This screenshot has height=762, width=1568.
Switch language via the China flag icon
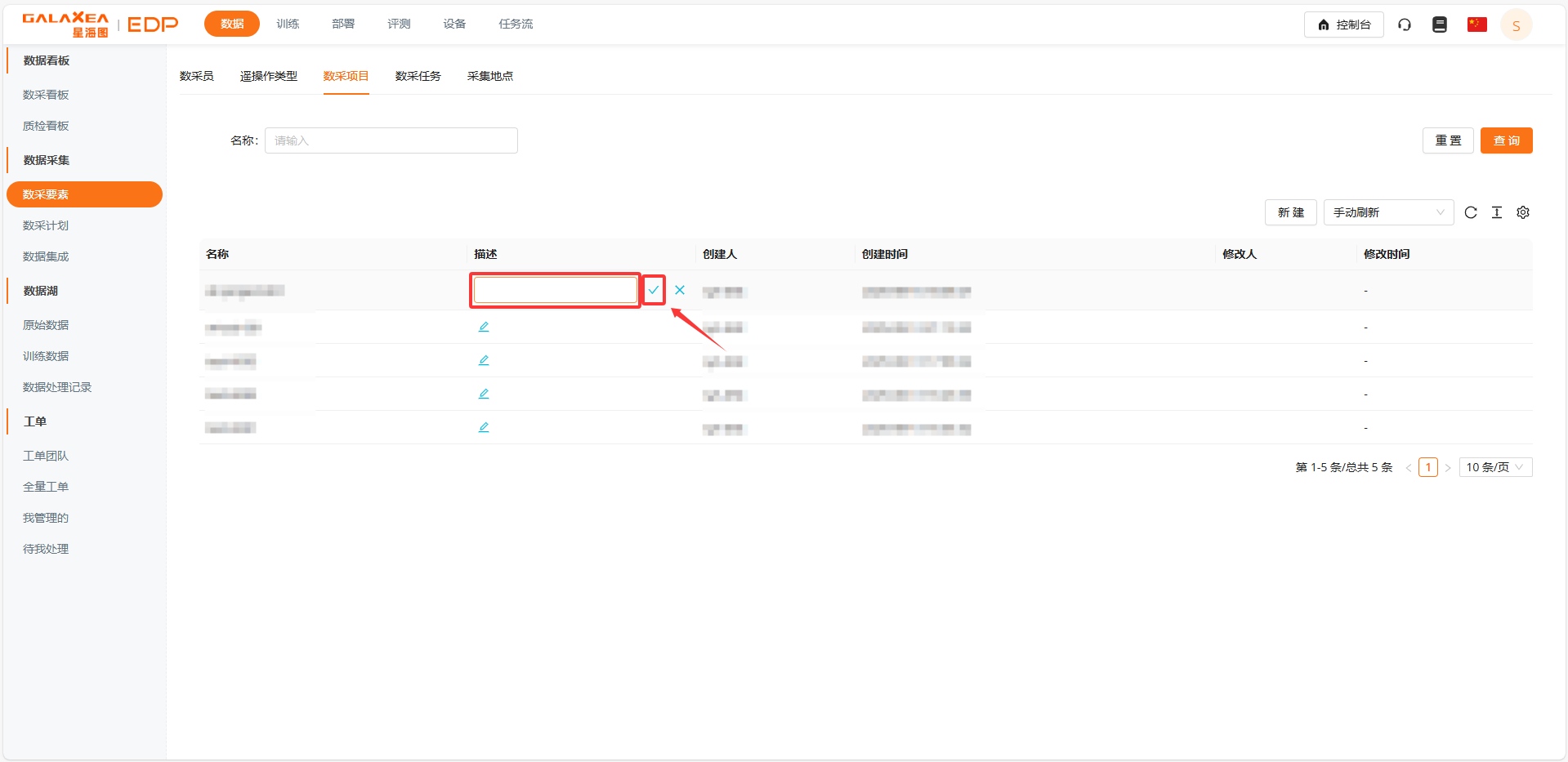[x=1476, y=25]
